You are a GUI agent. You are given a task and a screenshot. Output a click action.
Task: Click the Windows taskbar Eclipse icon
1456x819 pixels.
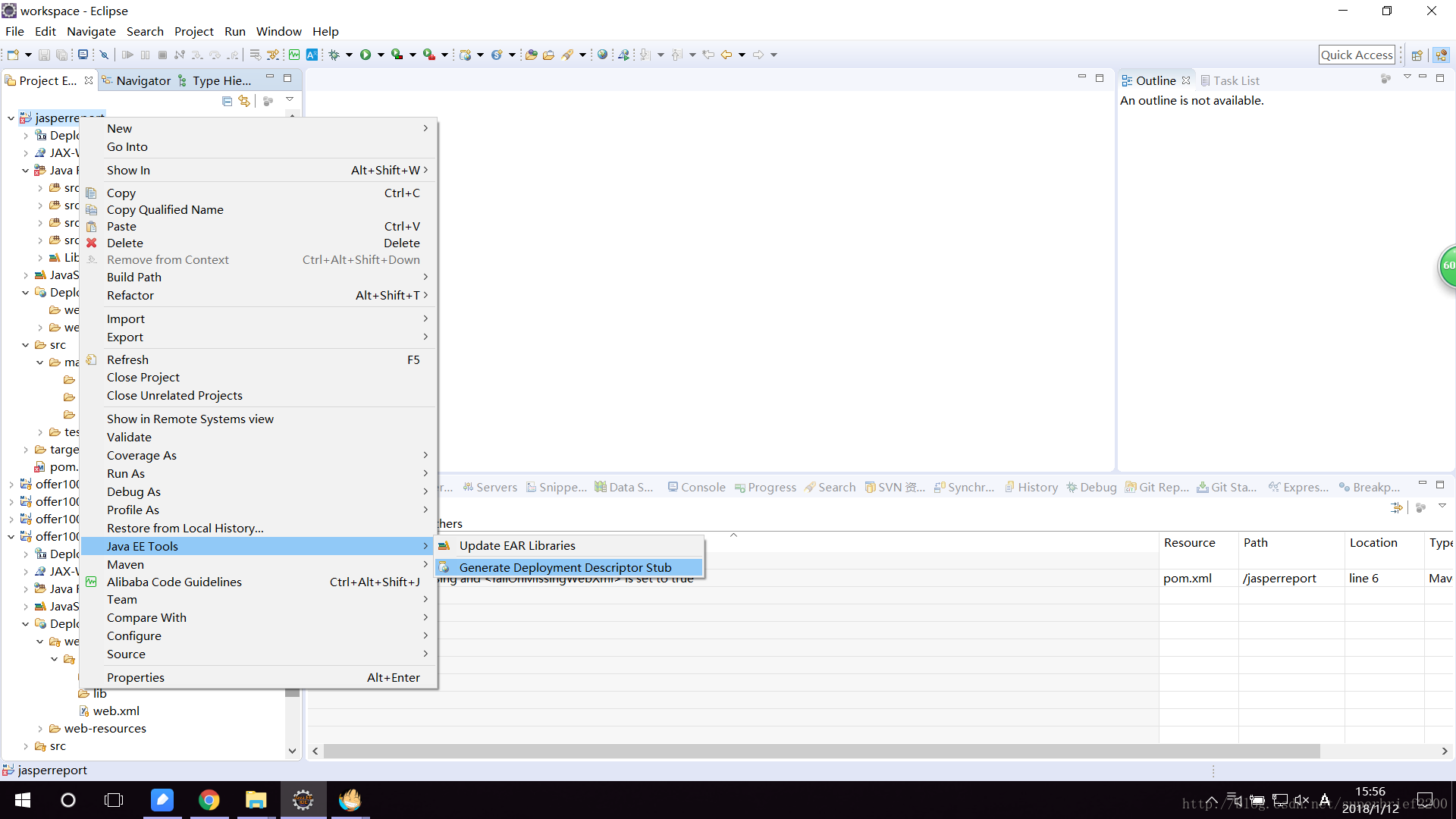click(303, 799)
